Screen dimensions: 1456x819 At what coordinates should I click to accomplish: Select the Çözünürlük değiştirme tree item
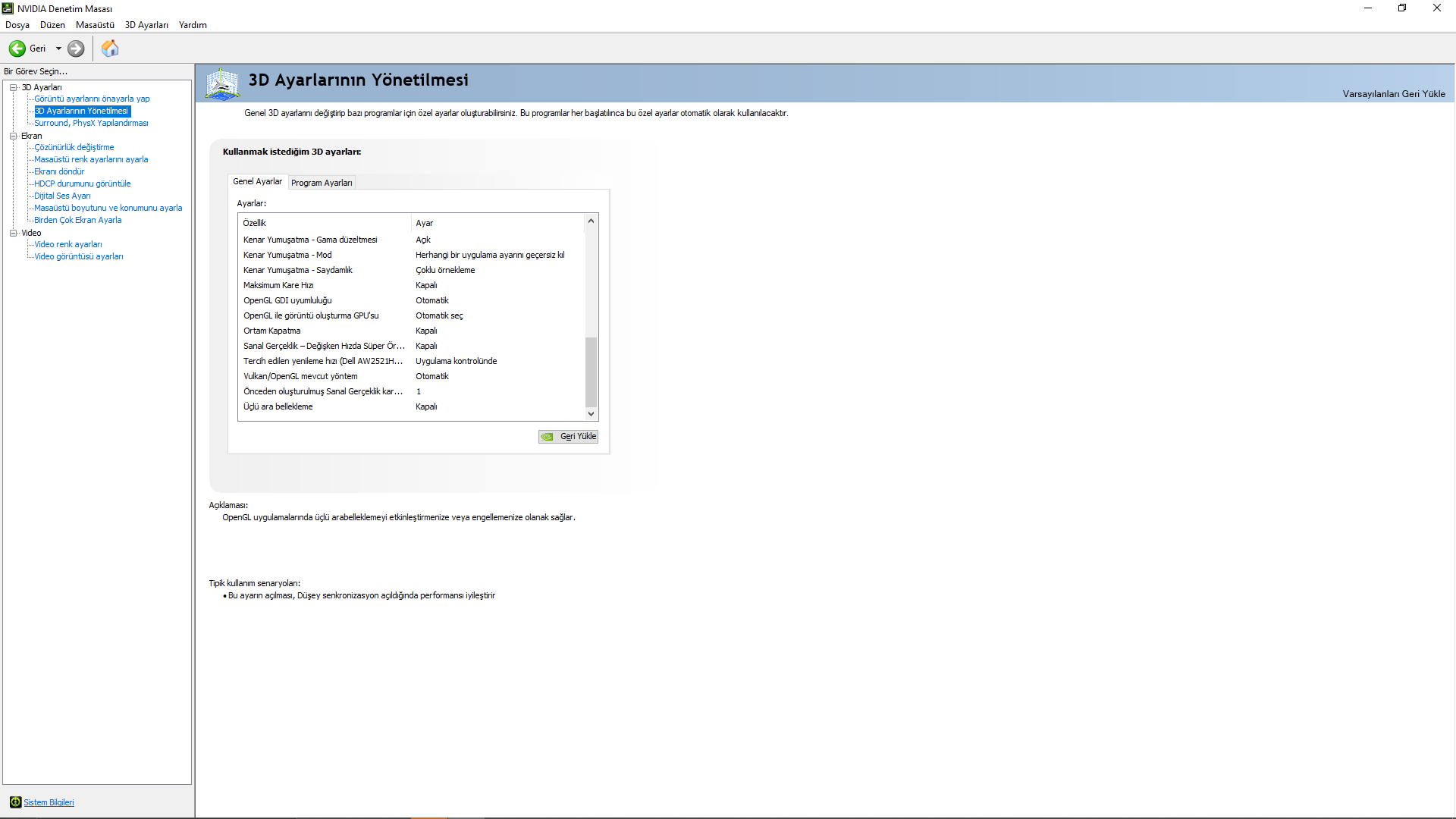(74, 147)
